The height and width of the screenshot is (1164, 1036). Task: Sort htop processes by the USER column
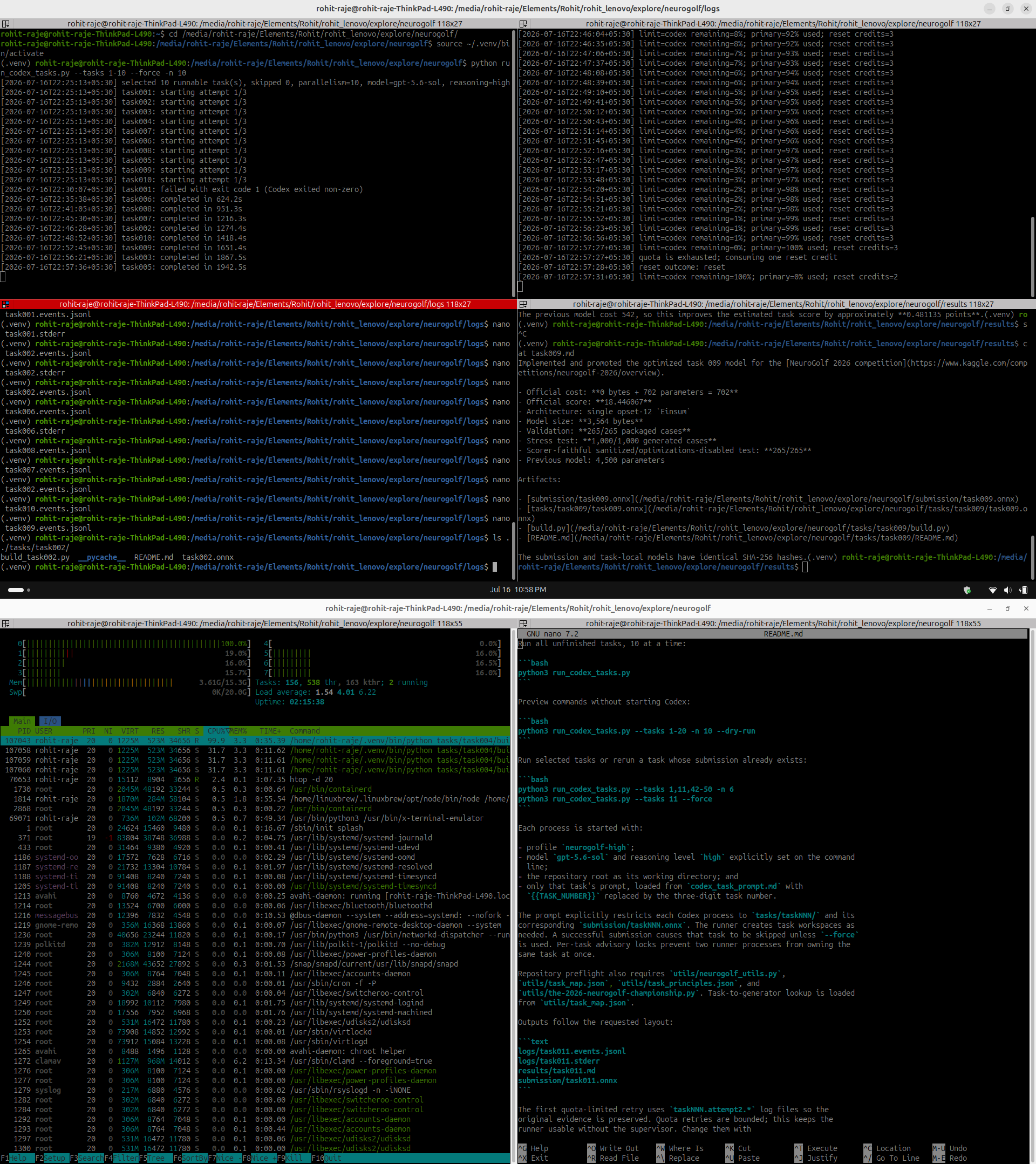pyautogui.click(x=44, y=731)
